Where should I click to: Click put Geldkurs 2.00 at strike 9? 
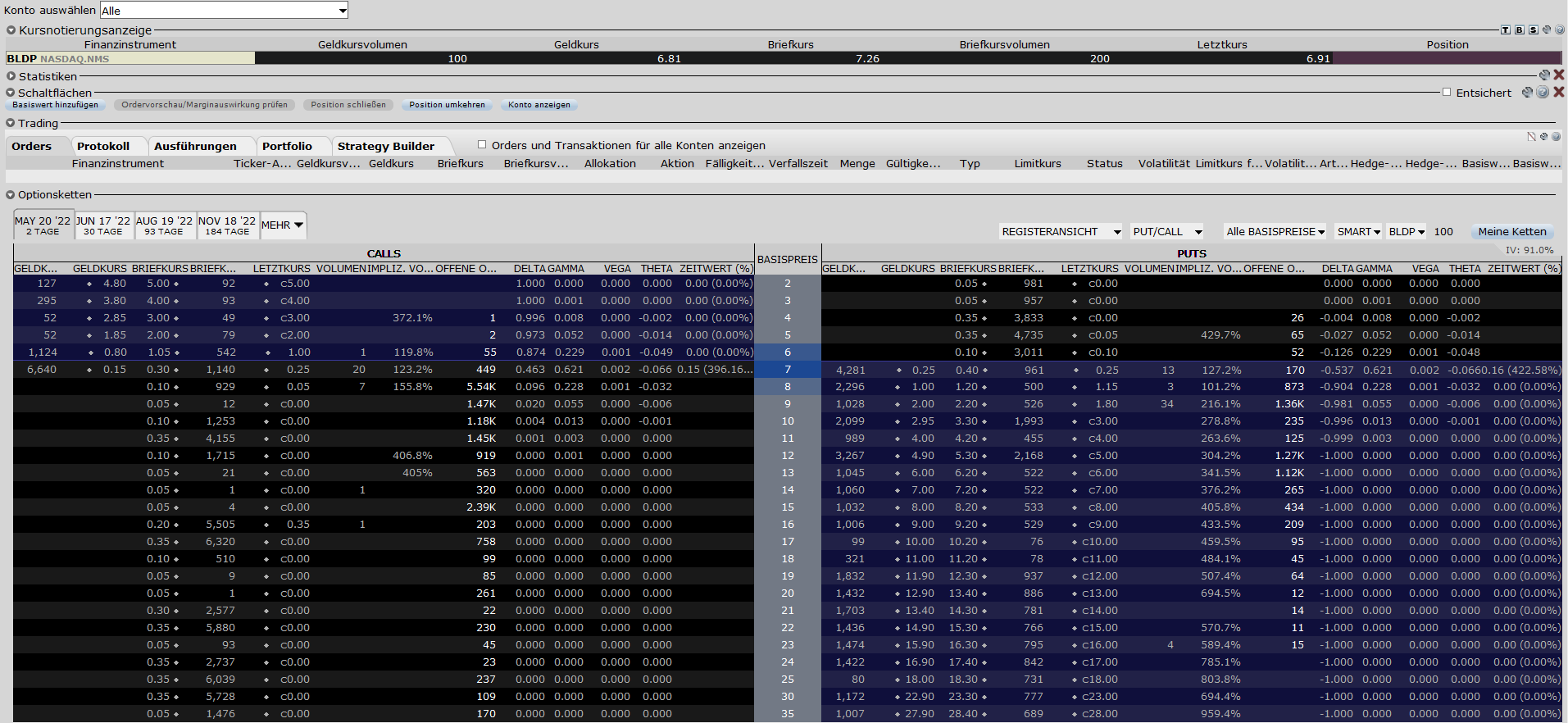point(923,404)
